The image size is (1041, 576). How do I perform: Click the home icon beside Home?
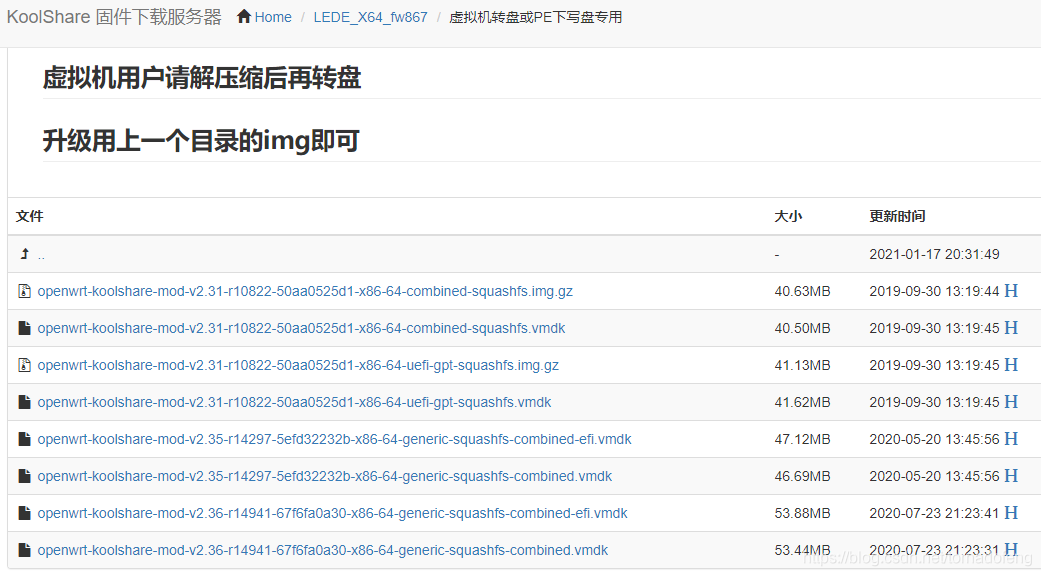[244, 17]
